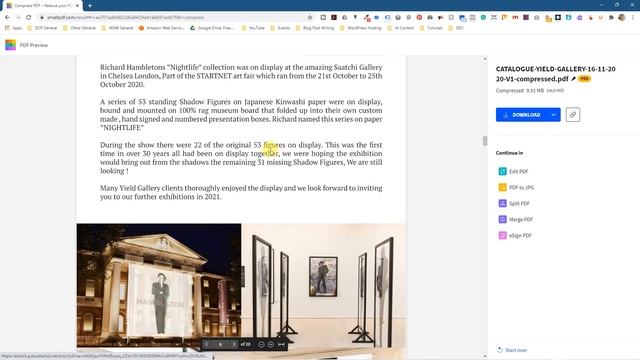Go to next page in PDF viewer
Image resolution: width=640 pixels, height=360 pixels.
[x=233, y=344]
